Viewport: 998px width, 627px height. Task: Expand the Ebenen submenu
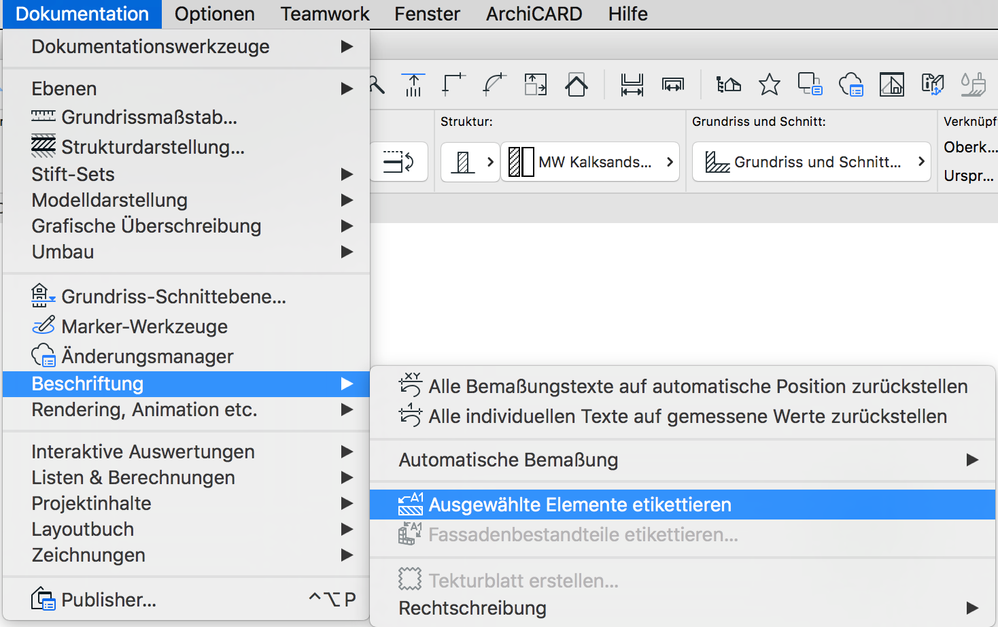(186, 88)
